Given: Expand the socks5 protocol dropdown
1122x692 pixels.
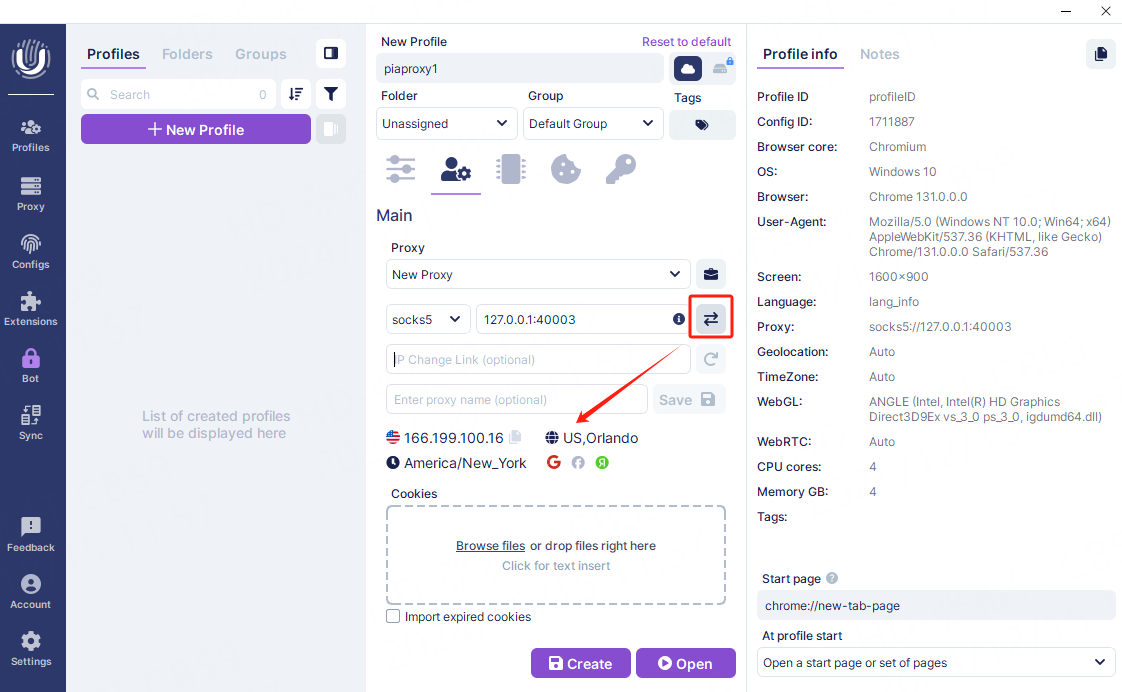Looking at the screenshot, I should click(428, 319).
